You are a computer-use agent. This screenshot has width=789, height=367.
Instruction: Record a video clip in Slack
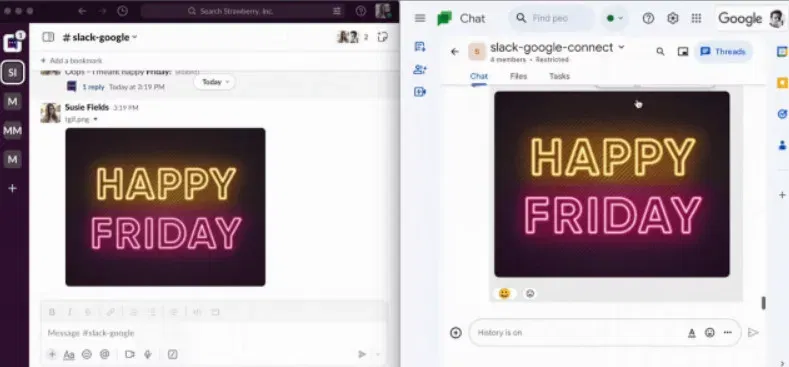pos(130,354)
